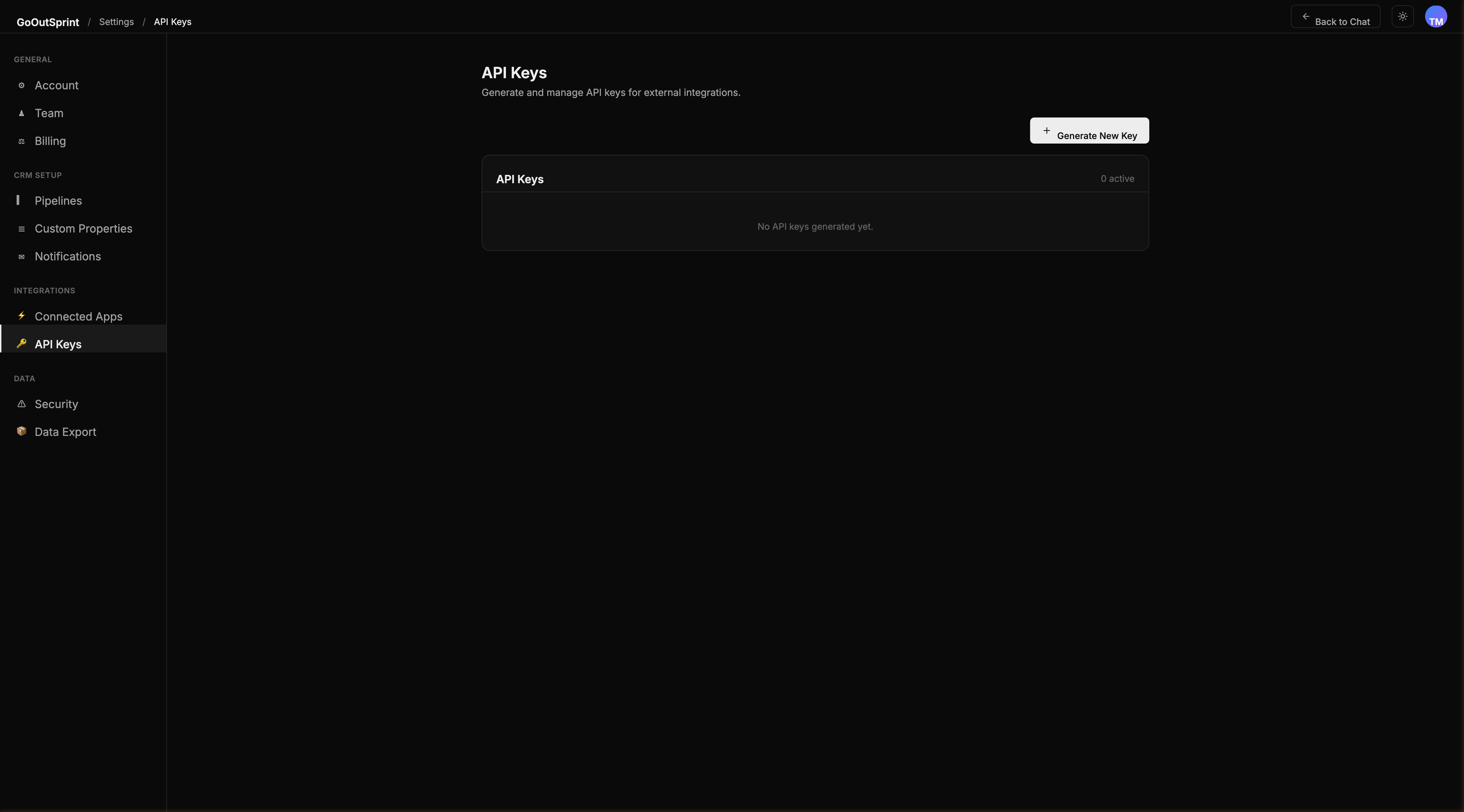Open the Settings breadcrumb item
The image size is (1464, 812).
click(116, 22)
